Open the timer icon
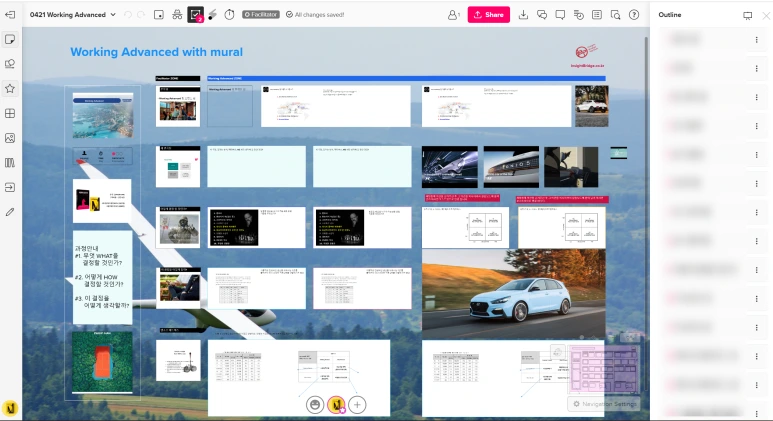The height and width of the screenshot is (421, 773). coord(229,15)
